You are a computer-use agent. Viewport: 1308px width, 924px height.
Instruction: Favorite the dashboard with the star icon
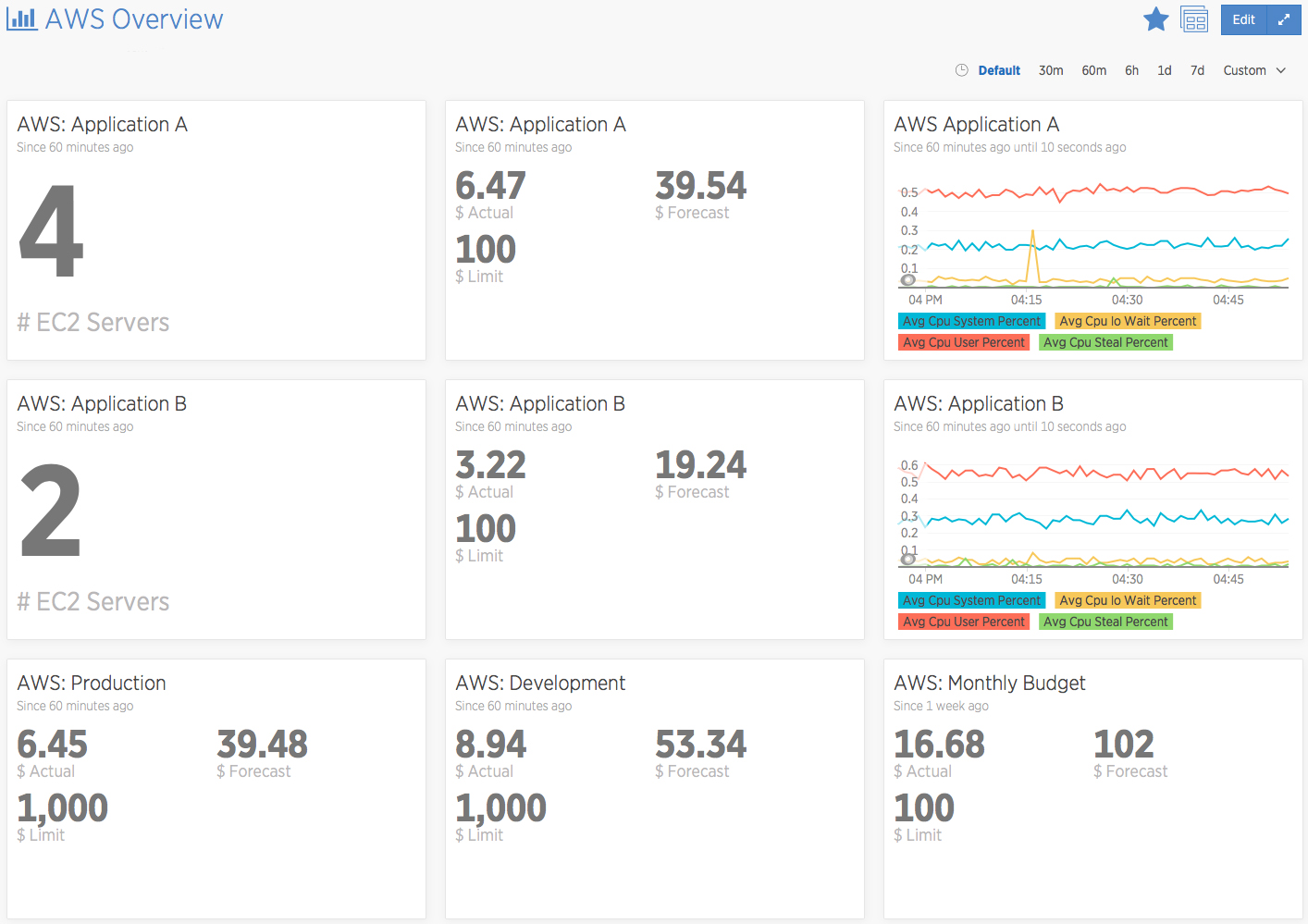pos(1155,19)
